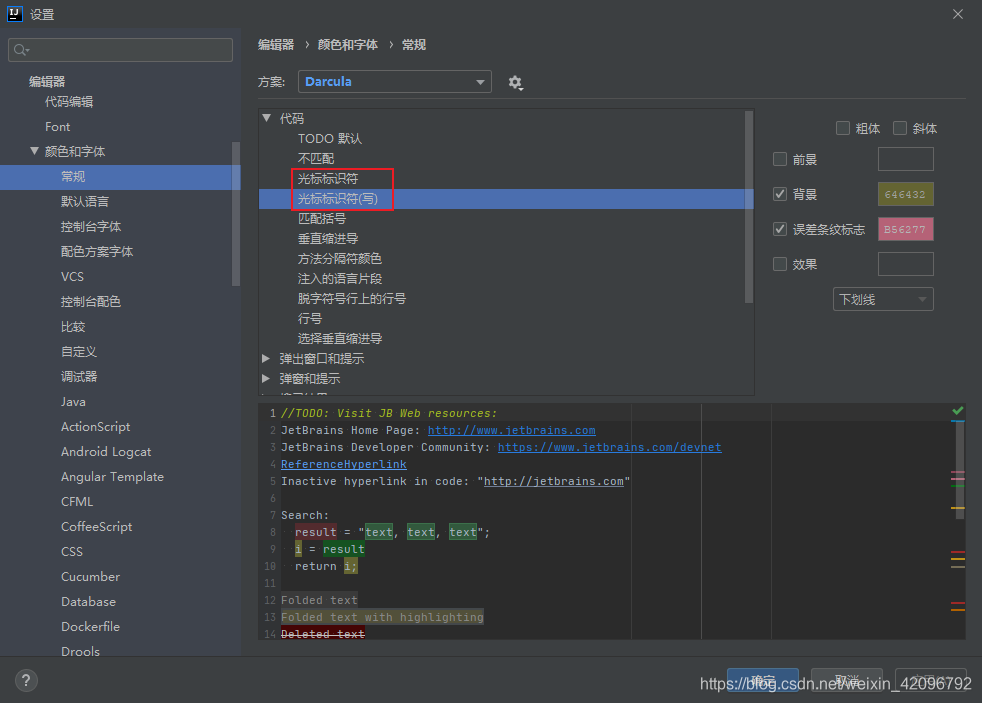Select 控制台字体 in the sidebar

point(91,227)
